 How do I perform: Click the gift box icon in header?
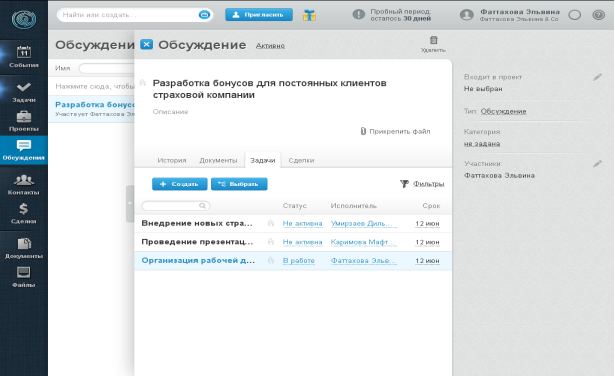(x=309, y=15)
